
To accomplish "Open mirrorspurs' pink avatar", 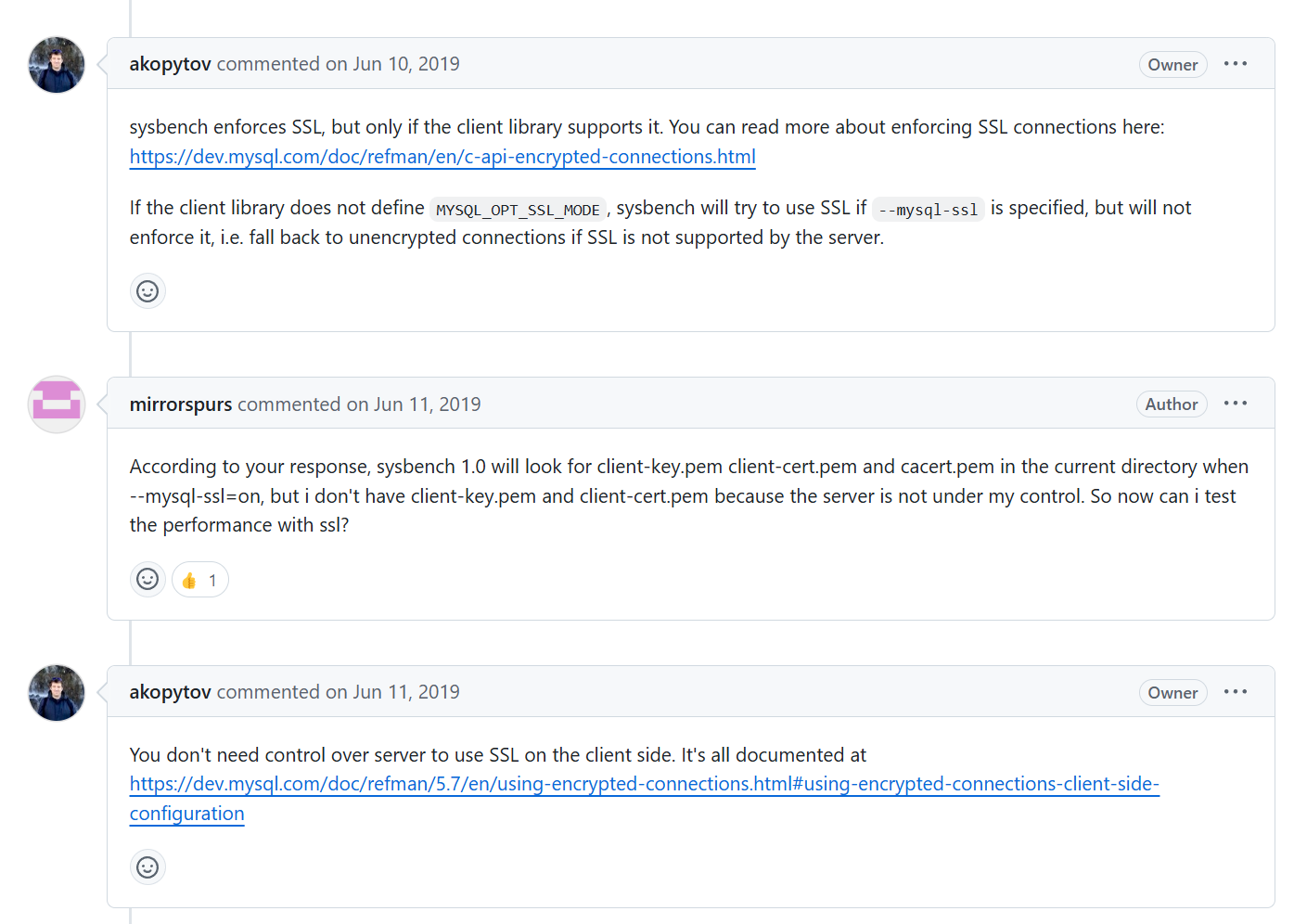I will (x=57, y=404).
